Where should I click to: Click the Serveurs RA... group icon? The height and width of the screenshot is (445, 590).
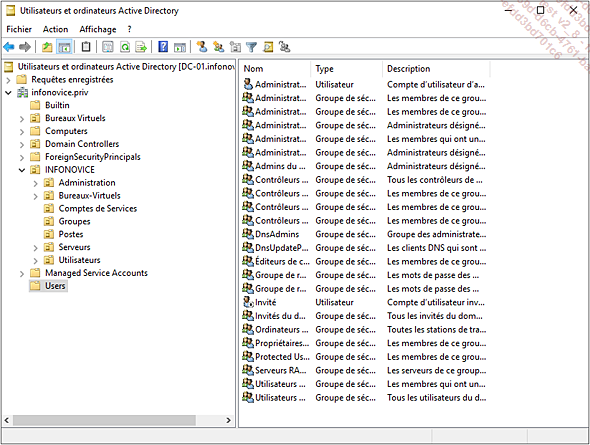click(248, 370)
